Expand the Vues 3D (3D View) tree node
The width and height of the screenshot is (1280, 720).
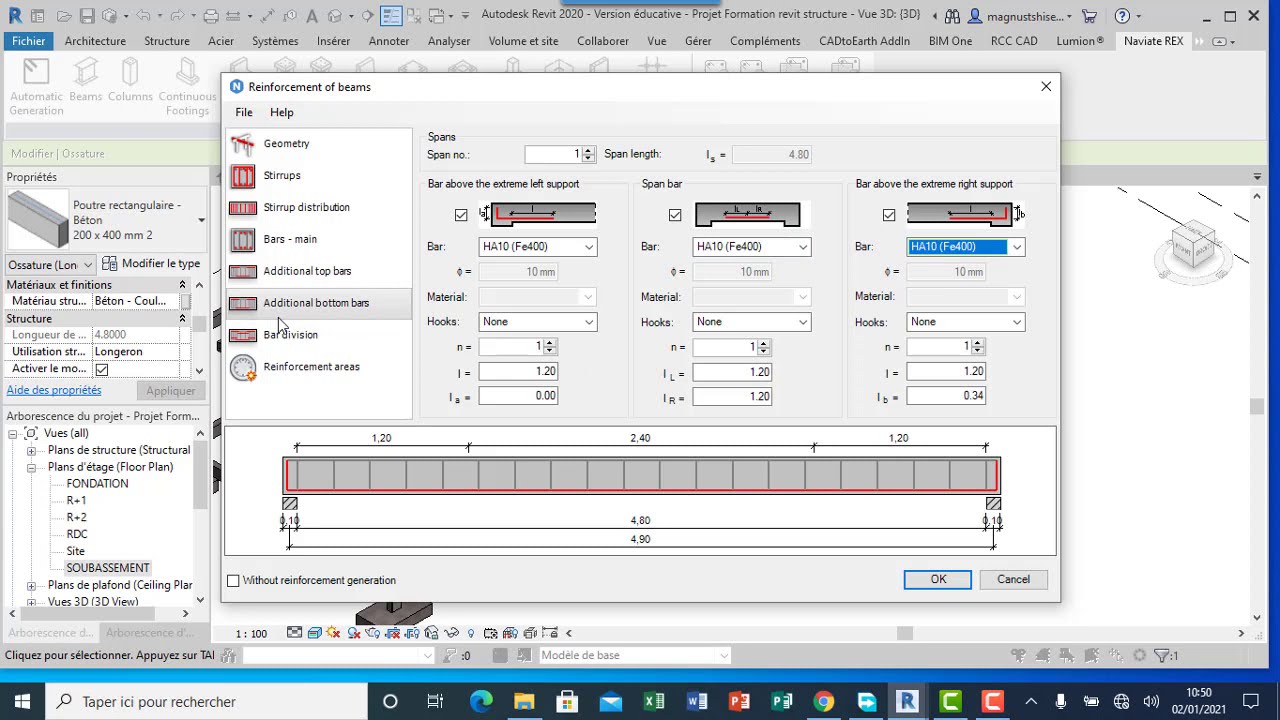point(31,602)
